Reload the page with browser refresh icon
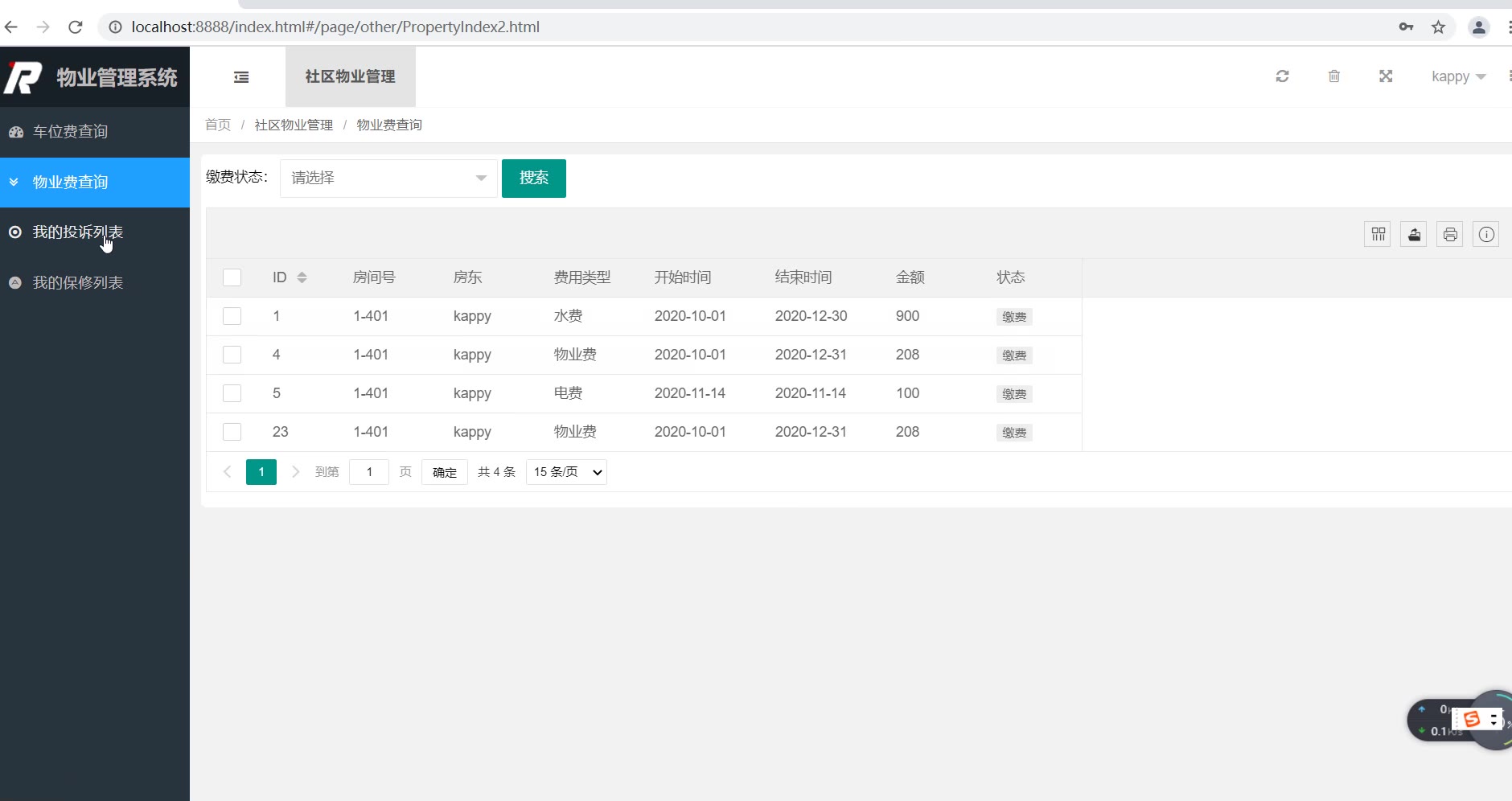This screenshot has height=801, width=1512. pyautogui.click(x=76, y=27)
